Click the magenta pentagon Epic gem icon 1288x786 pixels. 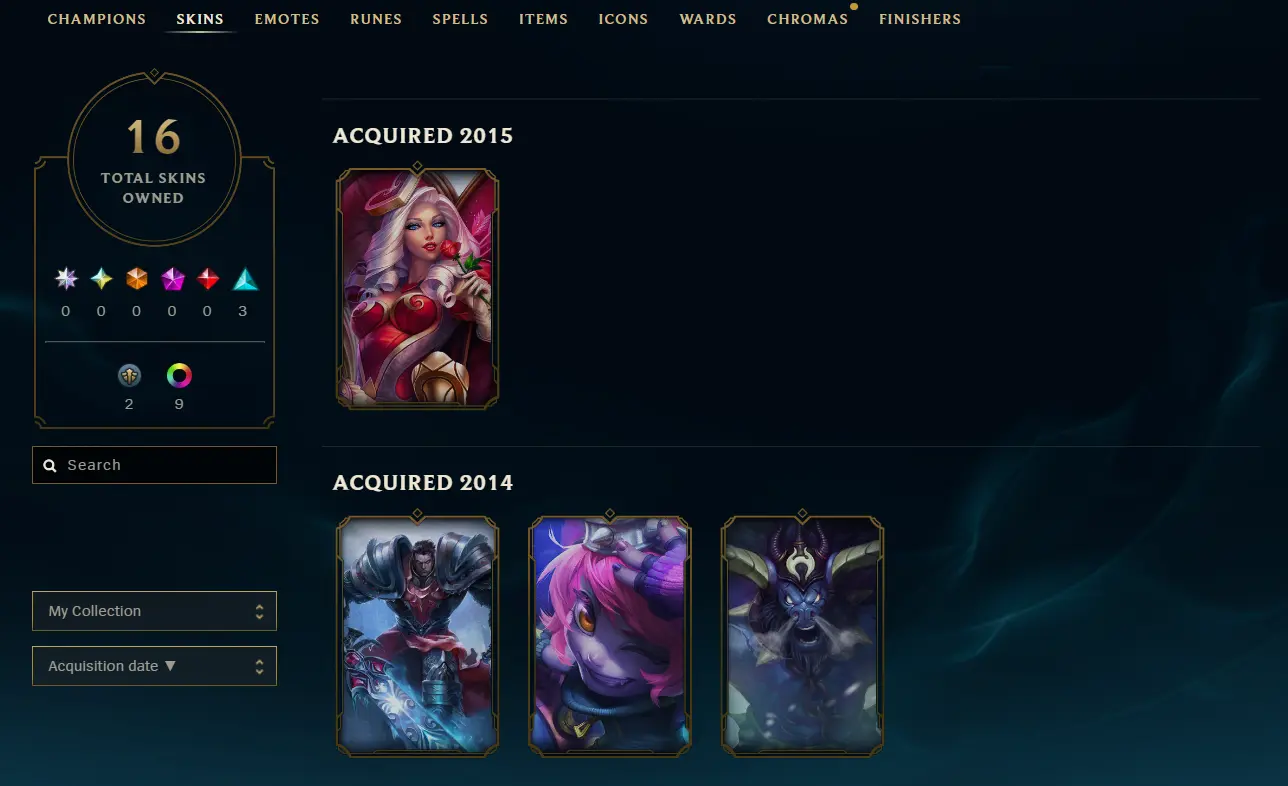click(173, 279)
